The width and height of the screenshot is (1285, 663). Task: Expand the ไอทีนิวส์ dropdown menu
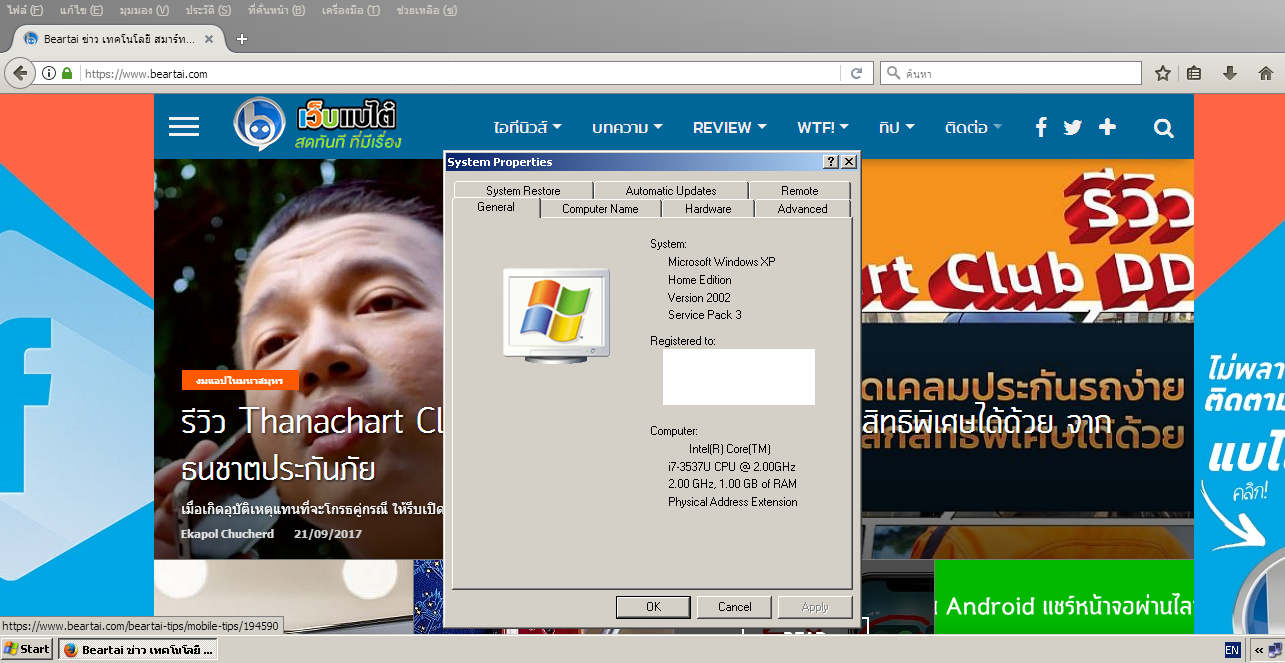527,127
